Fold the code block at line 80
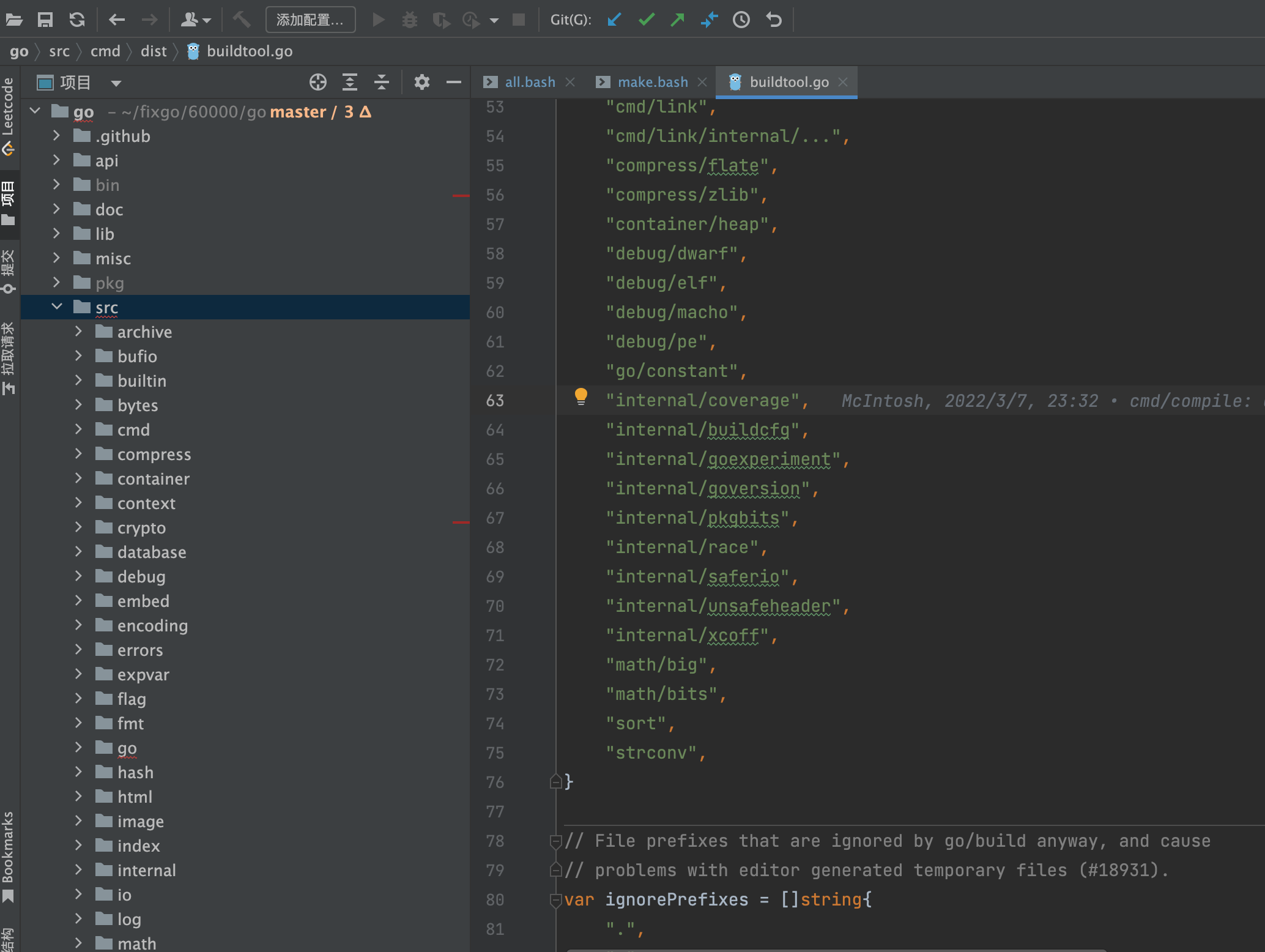The width and height of the screenshot is (1265, 952). coord(555,900)
